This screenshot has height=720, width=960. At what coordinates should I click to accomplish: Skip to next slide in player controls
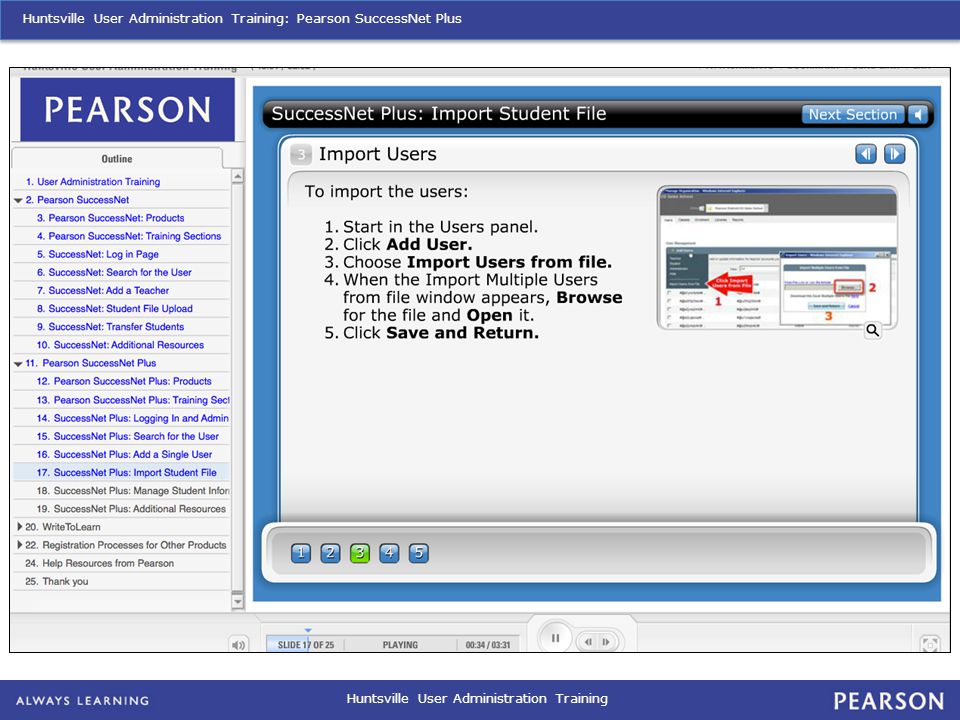[x=606, y=642]
